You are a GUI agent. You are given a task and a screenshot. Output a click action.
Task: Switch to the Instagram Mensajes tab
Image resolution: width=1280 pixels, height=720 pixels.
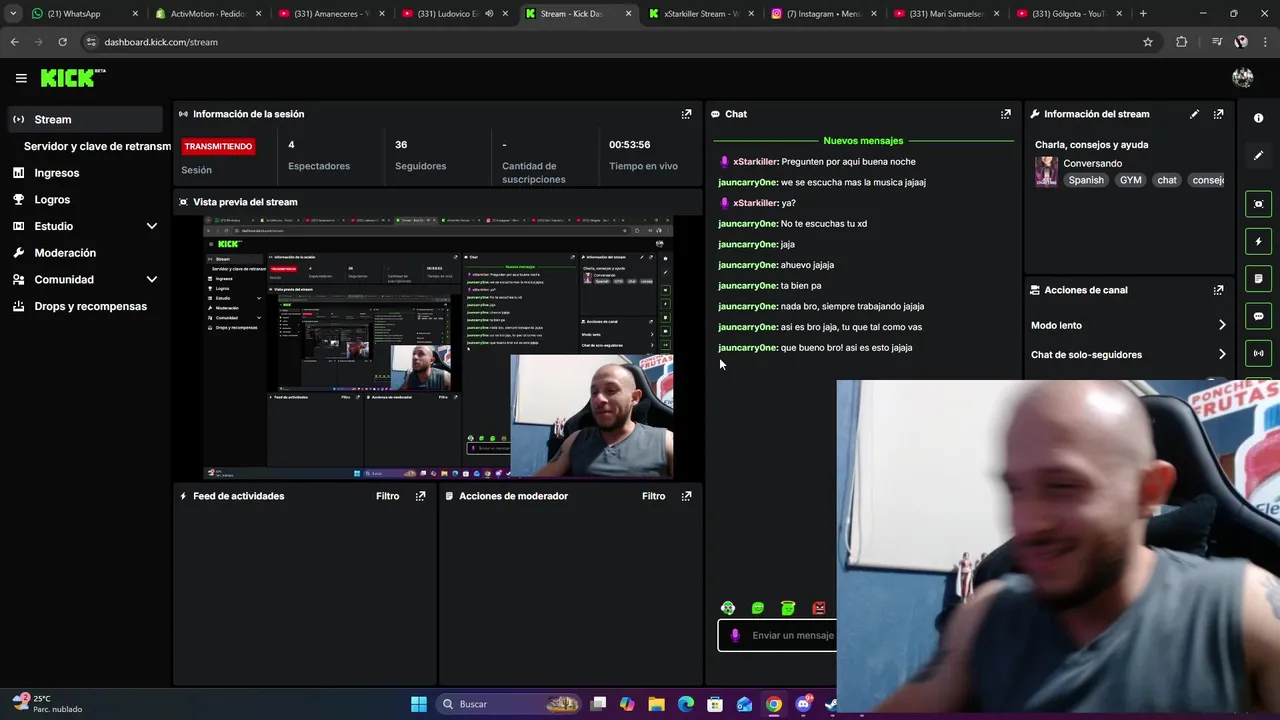point(823,14)
